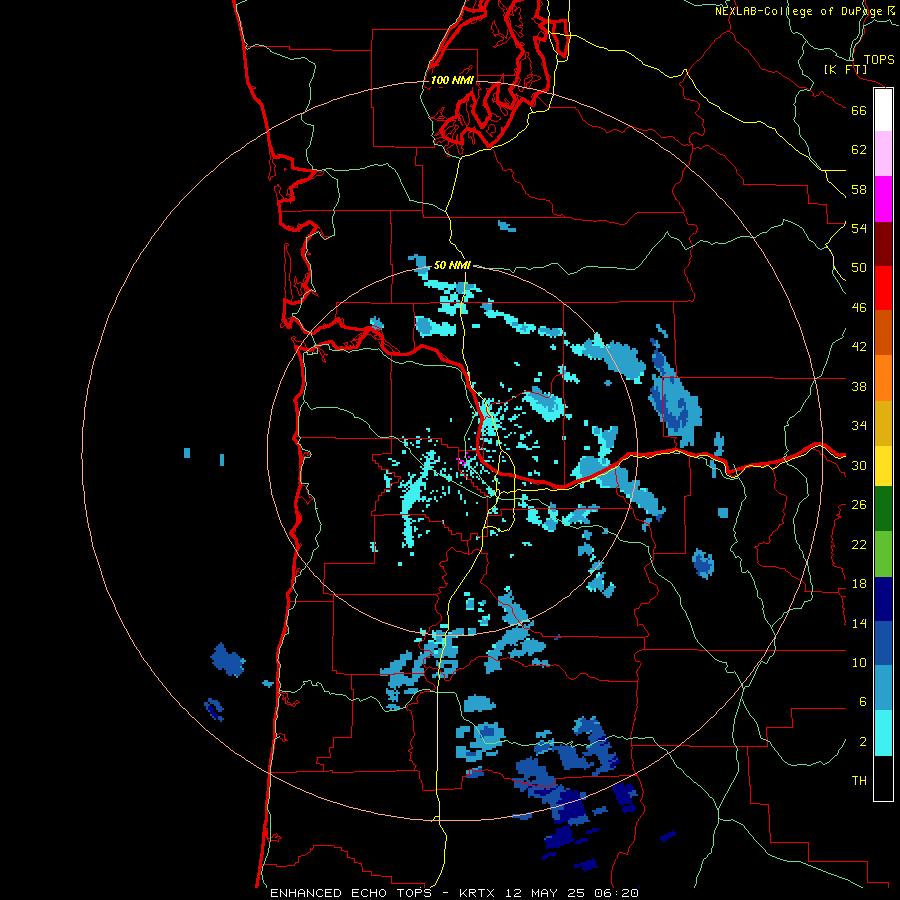The height and width of the screenshot is (900, 900).
Task: Select the 58 legend value
Action: 859,189
